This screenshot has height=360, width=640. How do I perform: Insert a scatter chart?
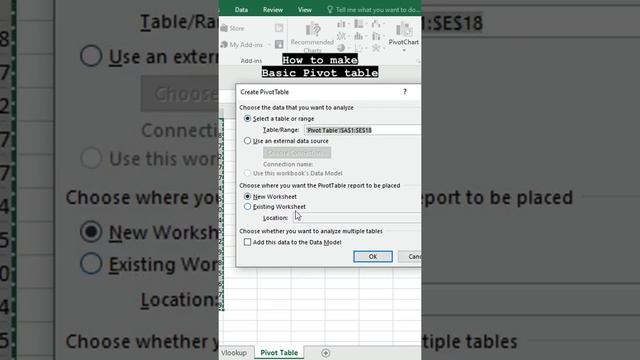coord(359,48)
